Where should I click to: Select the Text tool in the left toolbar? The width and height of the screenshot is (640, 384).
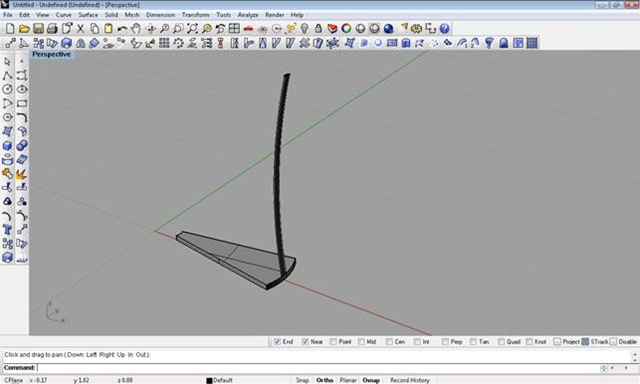(7, 230)
